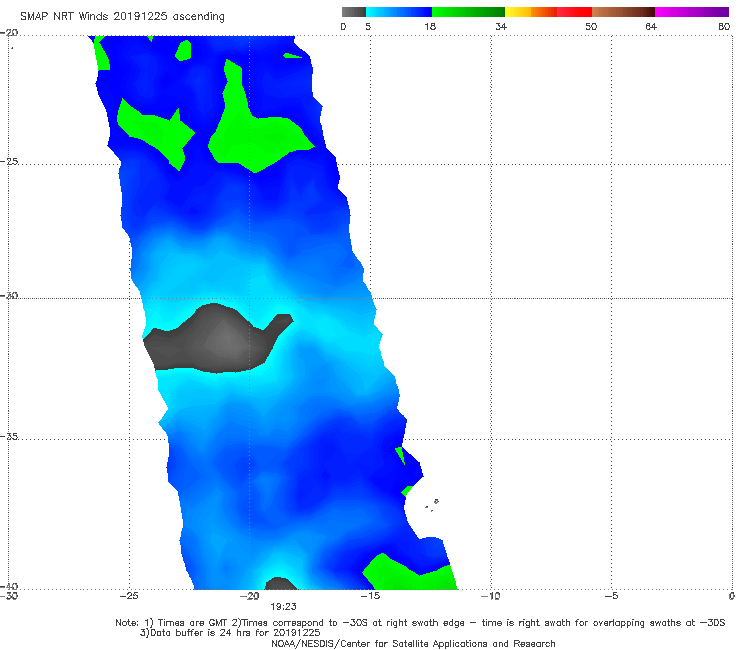
Task: Click the small island markers near -37S
Action: [432, 505]
